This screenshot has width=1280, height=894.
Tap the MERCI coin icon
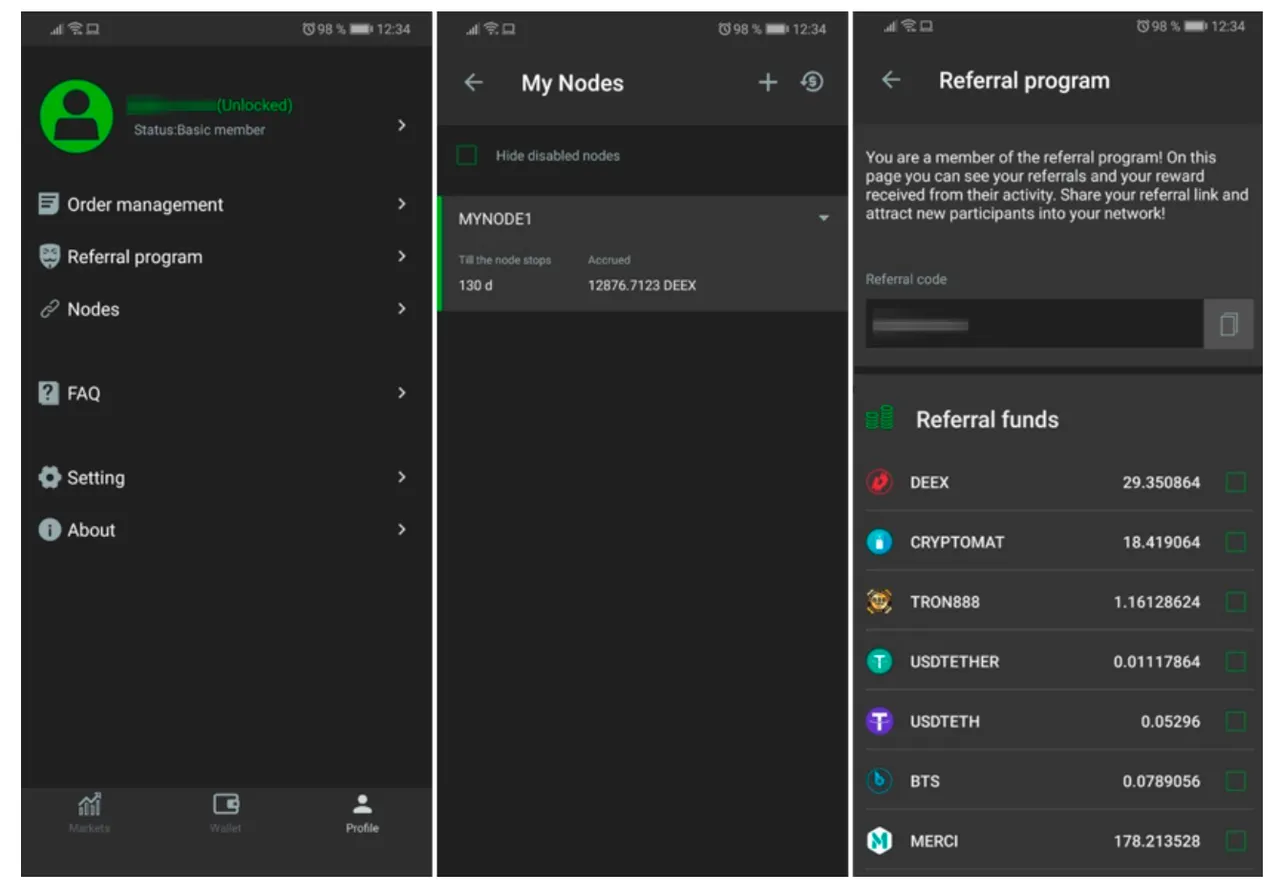(879, 841)
